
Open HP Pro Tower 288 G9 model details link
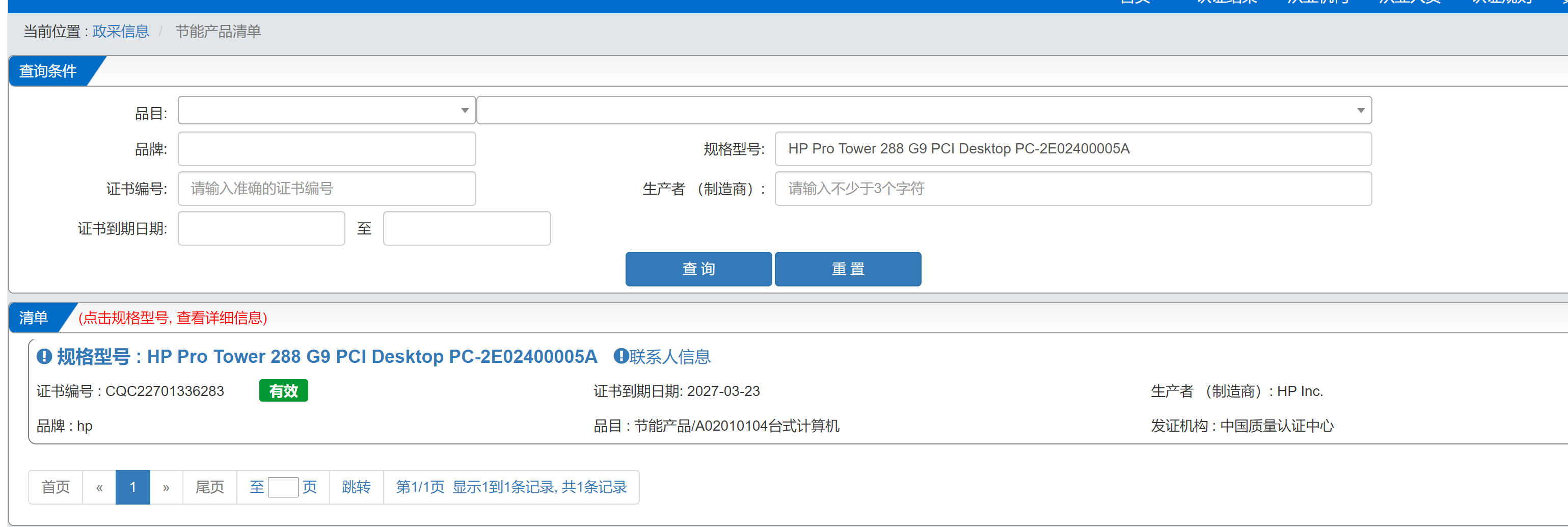click(327, 356)
